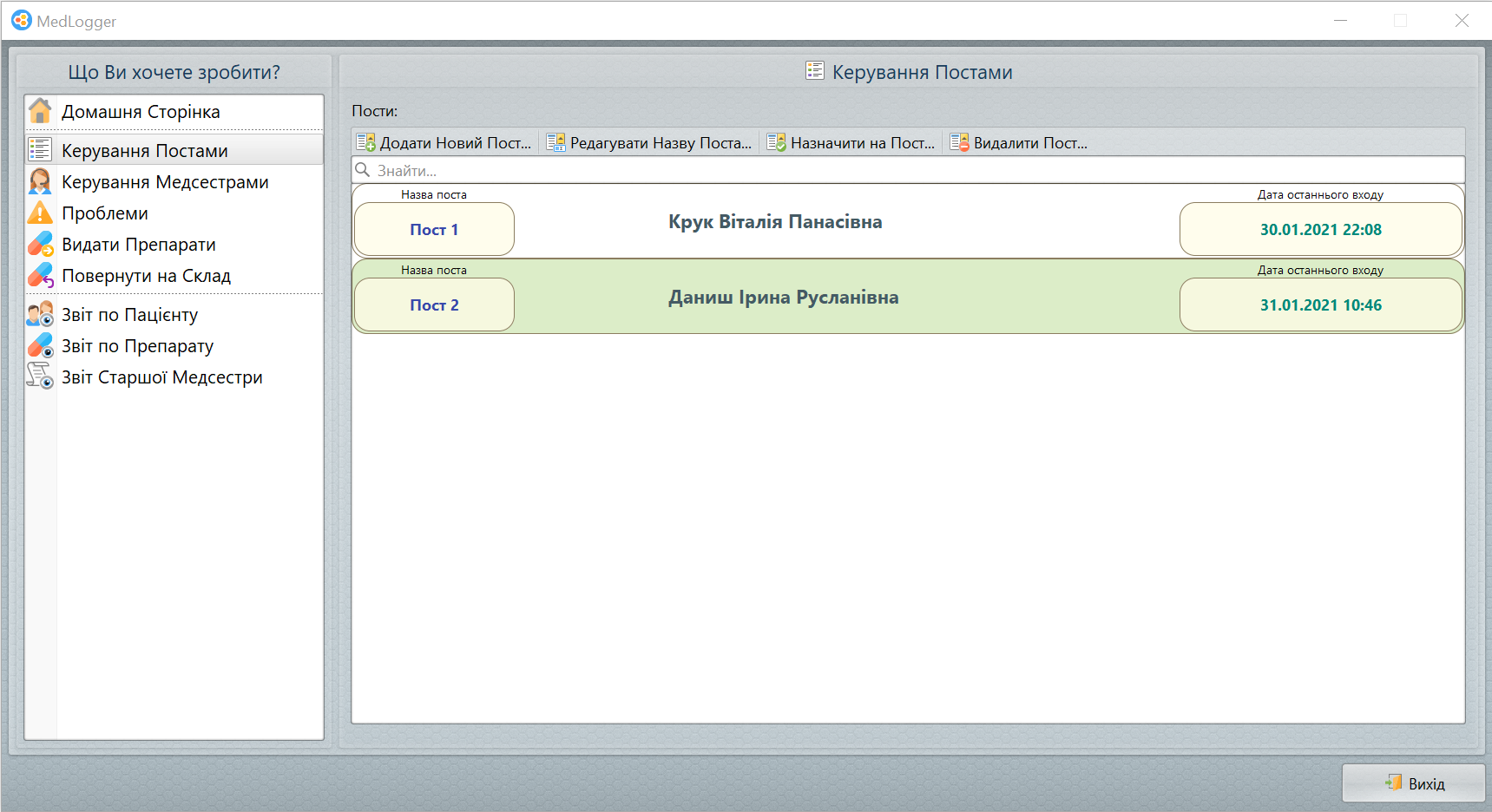Choose Назначити на Пост in toolbar
Image resolution: width=1492 pixels, height=812 pixels.
(851, 143)
